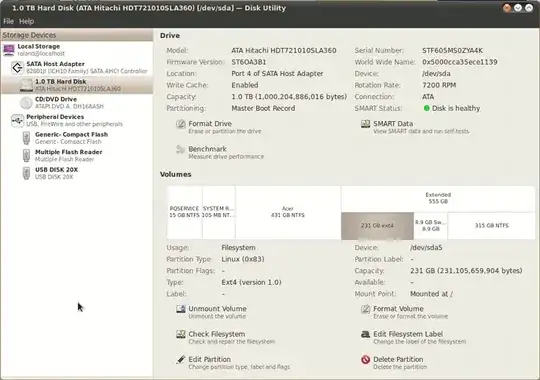Click the Master Boot Record partitioning value
This screenshot has height=380, width=540.
[263, 108]
